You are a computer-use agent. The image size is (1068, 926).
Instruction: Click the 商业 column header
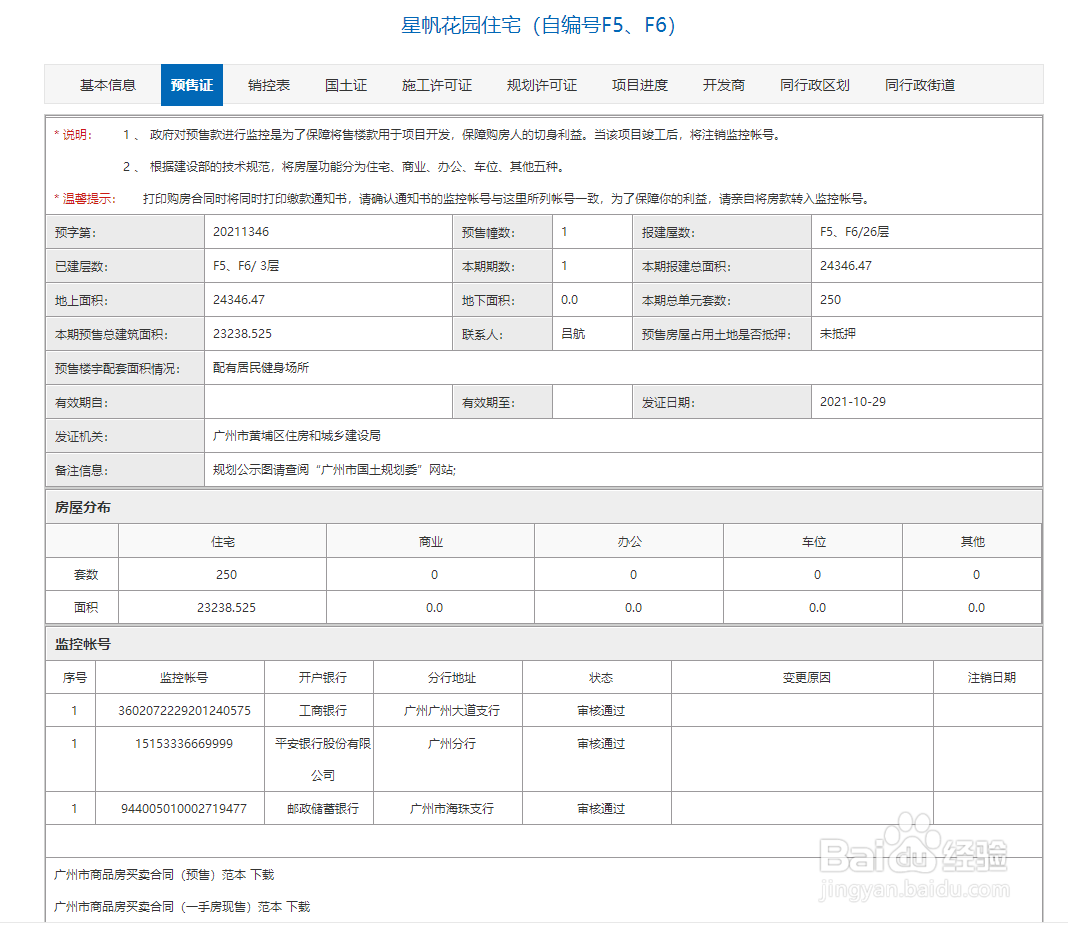(x=430, y=541)
